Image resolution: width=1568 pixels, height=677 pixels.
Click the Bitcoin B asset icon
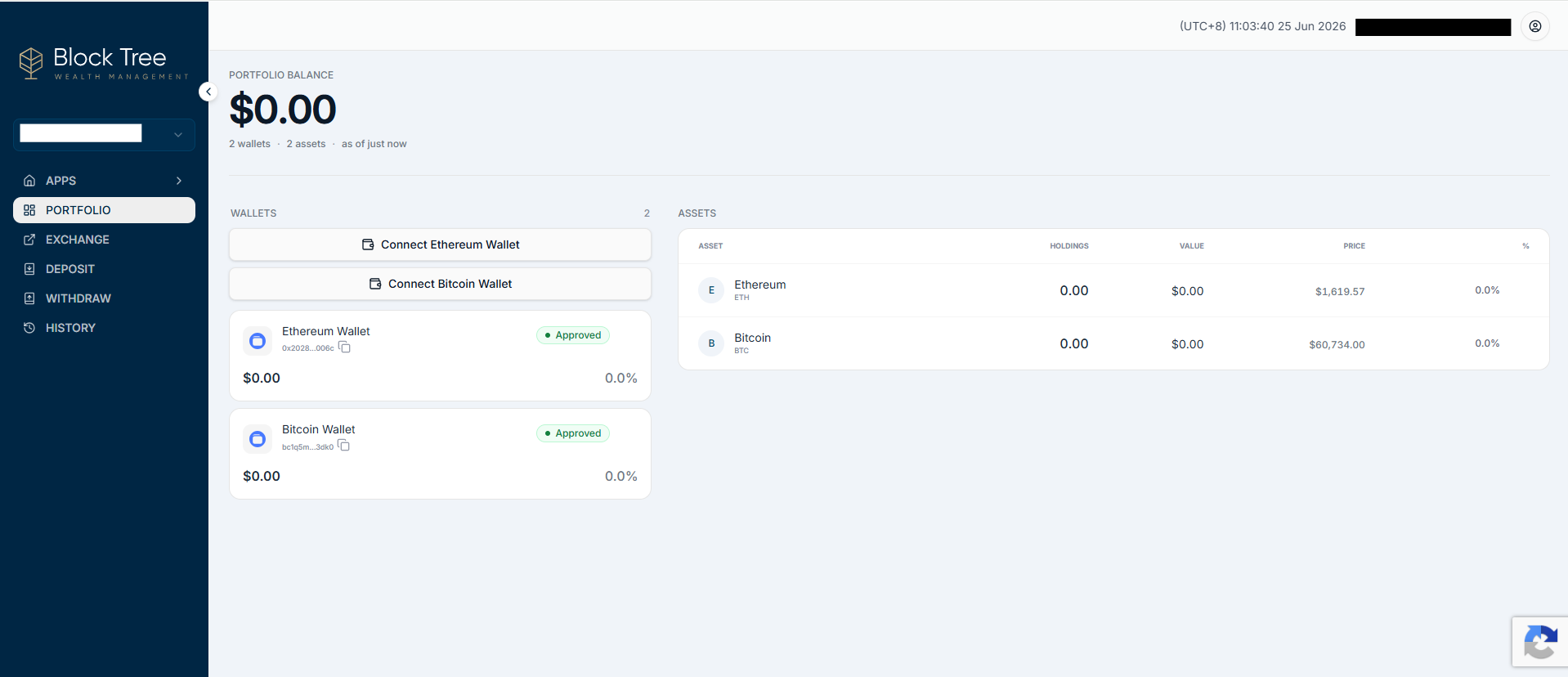coord(711,343)
